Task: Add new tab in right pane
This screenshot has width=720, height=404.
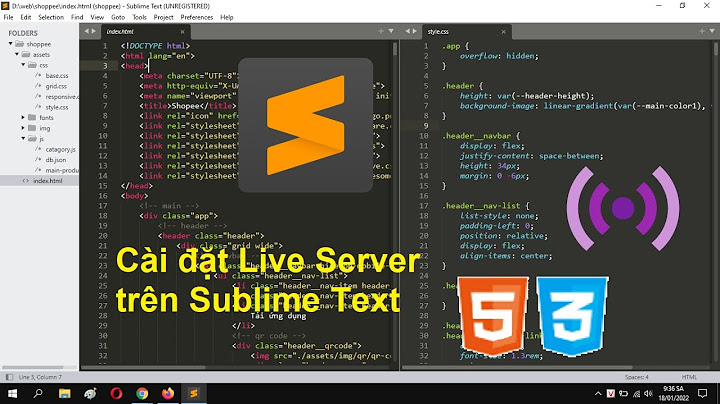Action: (x=702, y=31)
